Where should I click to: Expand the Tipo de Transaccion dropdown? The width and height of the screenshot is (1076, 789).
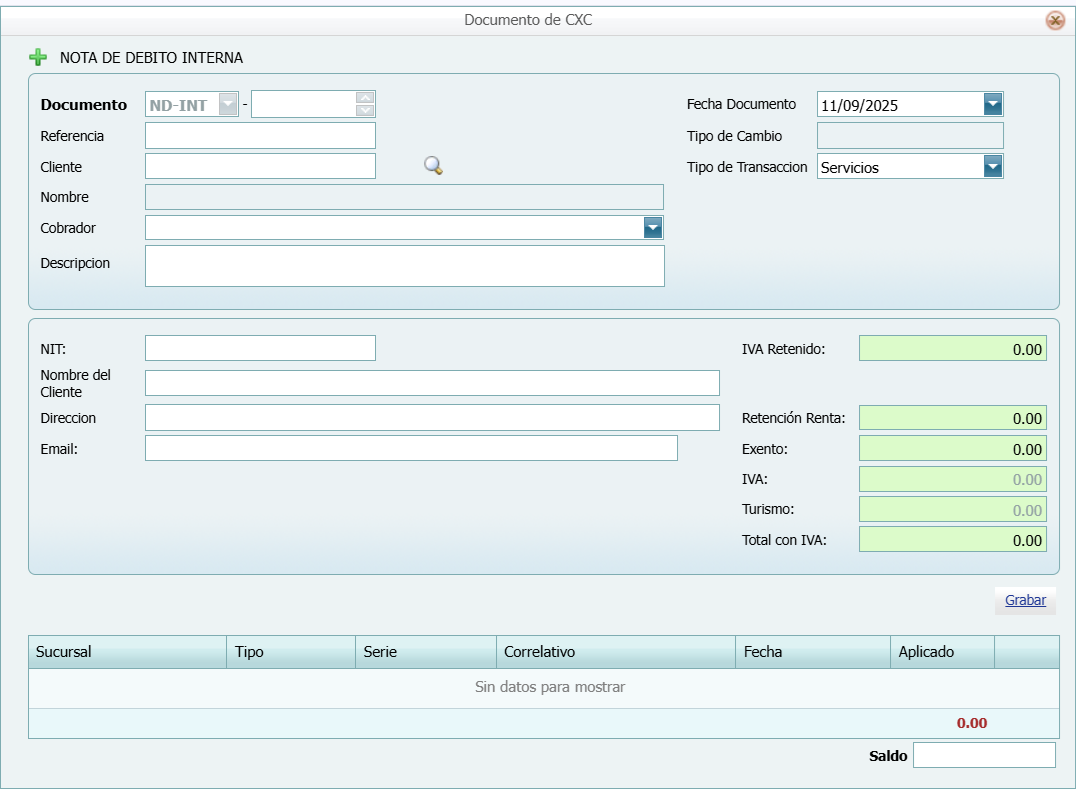pos(992,166)
